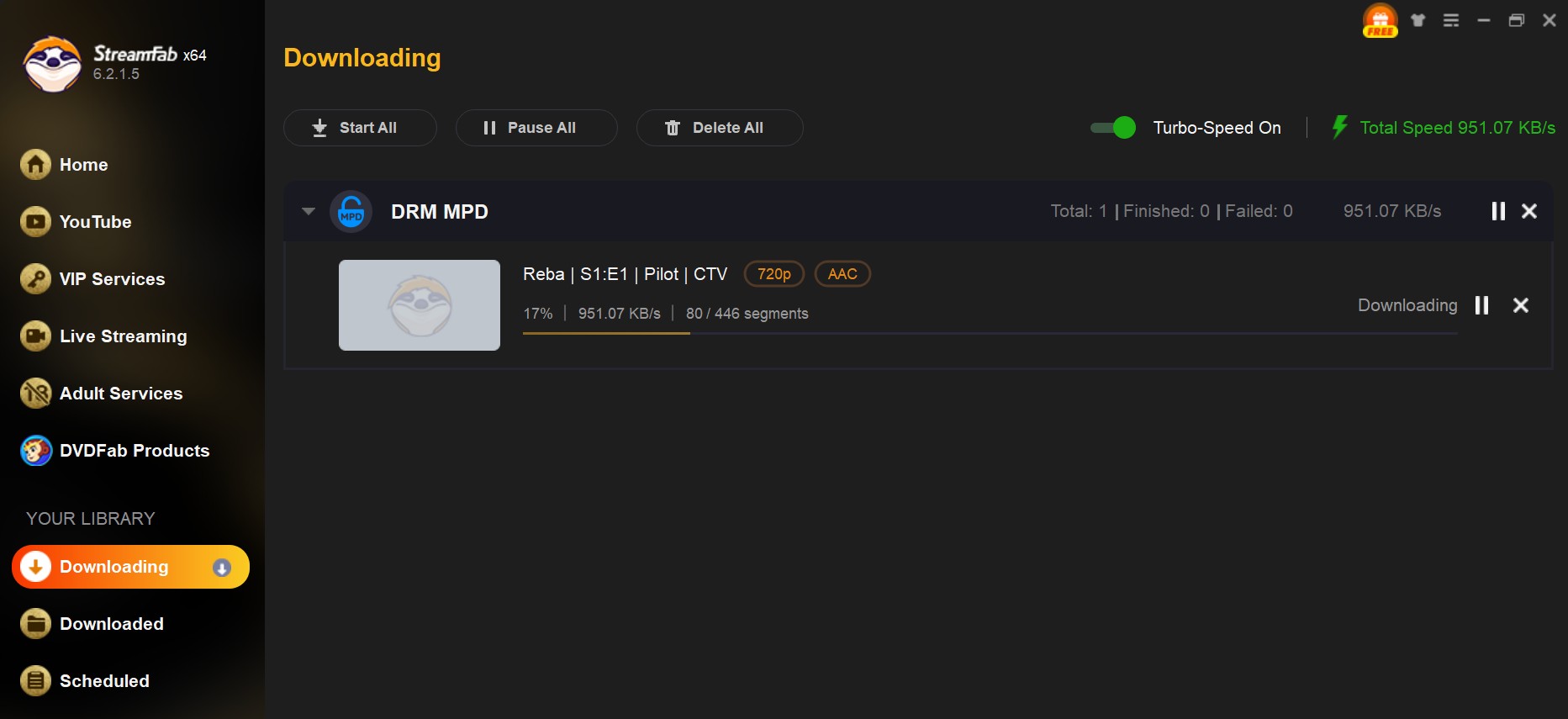Cancel the Reba Pilot download

(1521, 305)
